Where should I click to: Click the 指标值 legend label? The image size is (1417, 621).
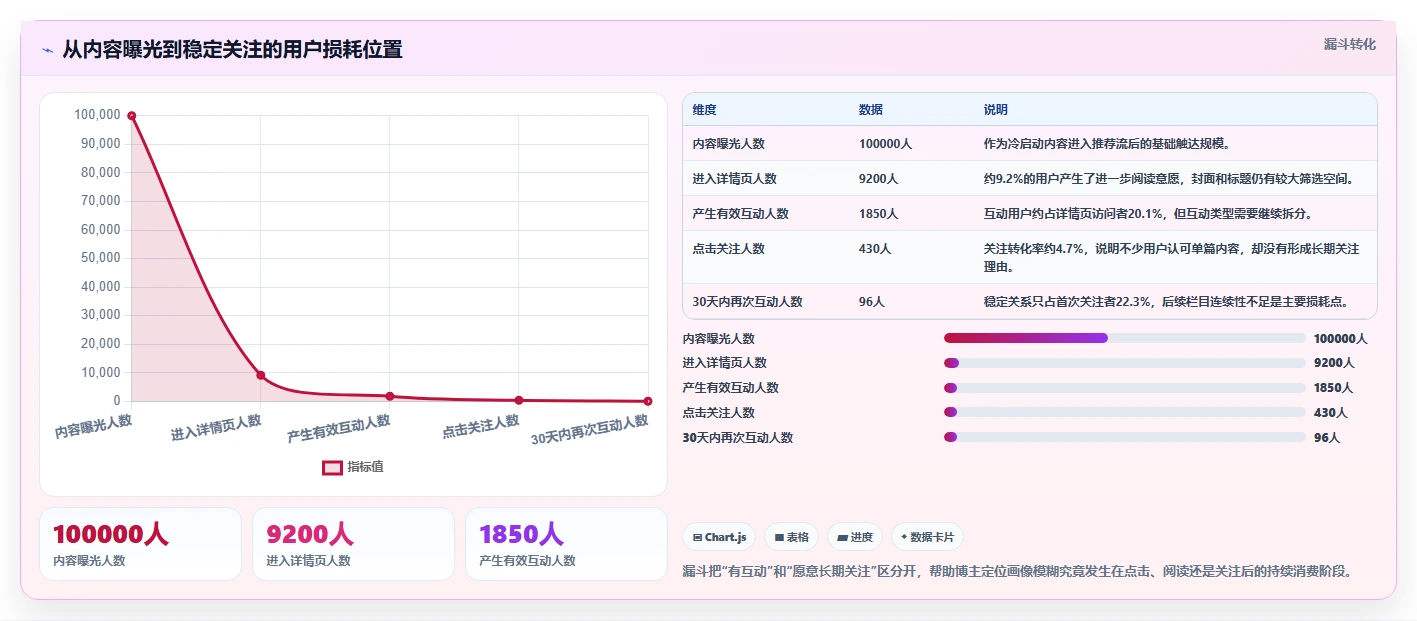(365, 467)
